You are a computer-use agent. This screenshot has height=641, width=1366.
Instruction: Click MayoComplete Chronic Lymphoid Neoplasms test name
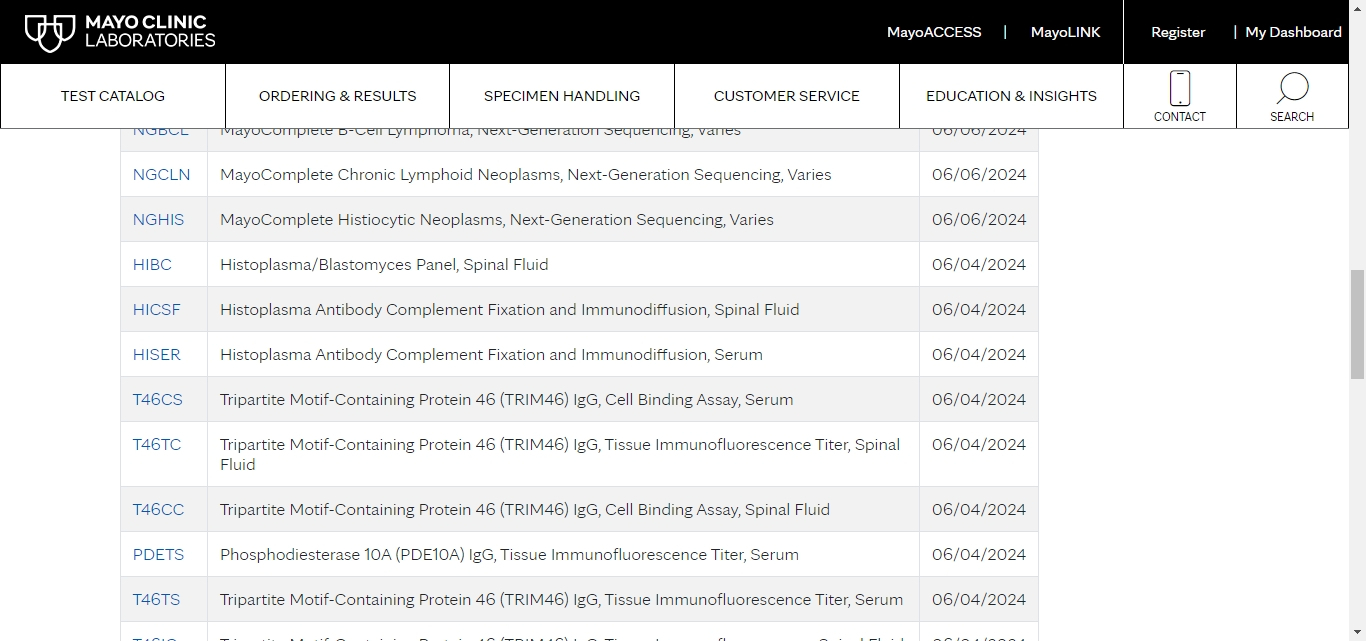pyautogui.click(x=525, y=175)
